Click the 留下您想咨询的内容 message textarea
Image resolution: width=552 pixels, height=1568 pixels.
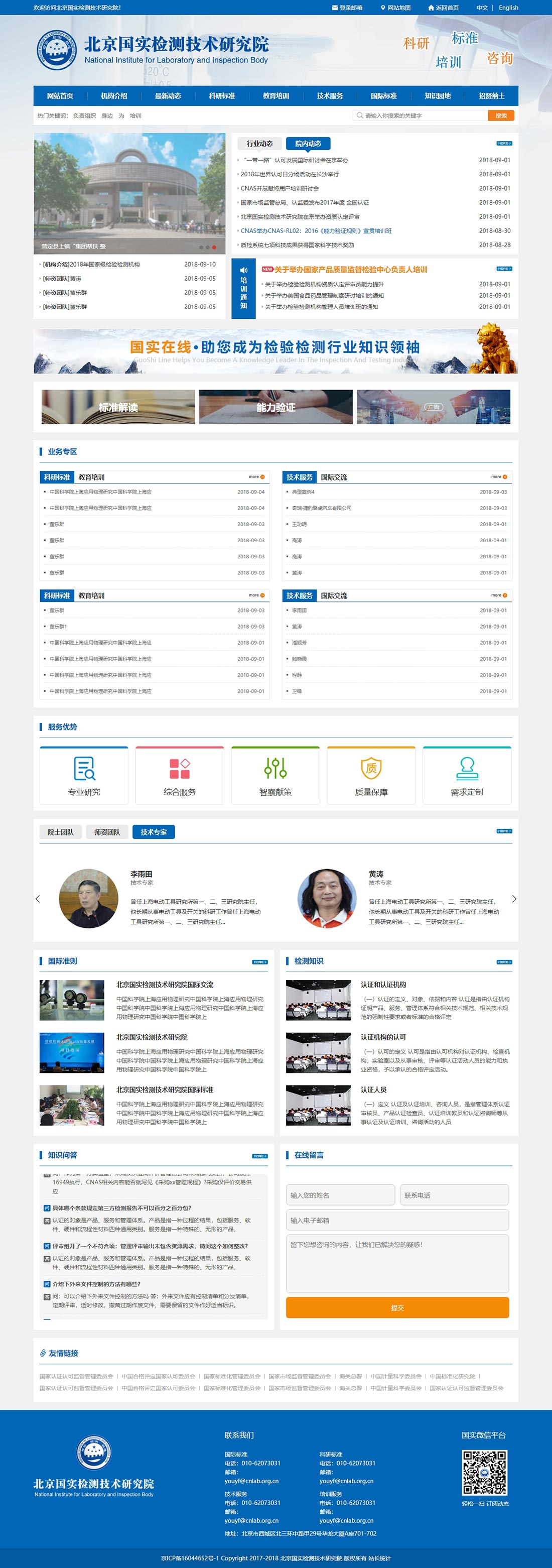[397, 1263]
